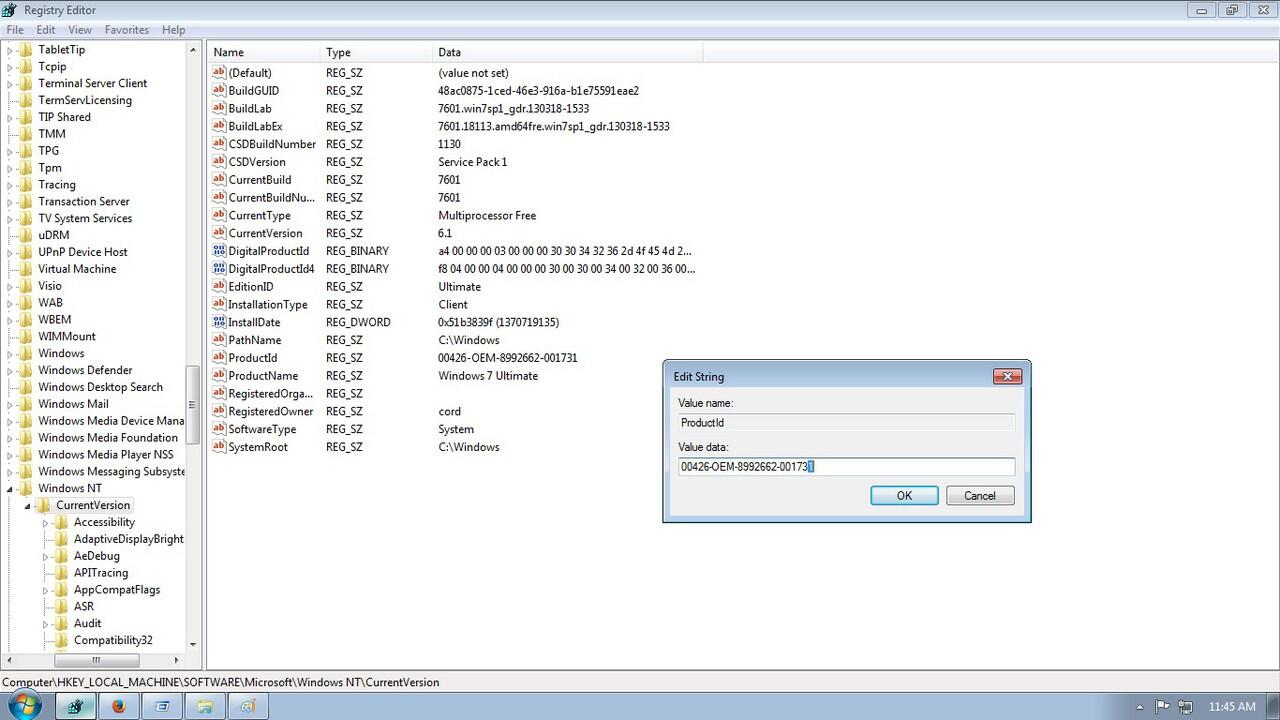
Task: Expand the Accessibility subkey
Action: click(46, 522)
